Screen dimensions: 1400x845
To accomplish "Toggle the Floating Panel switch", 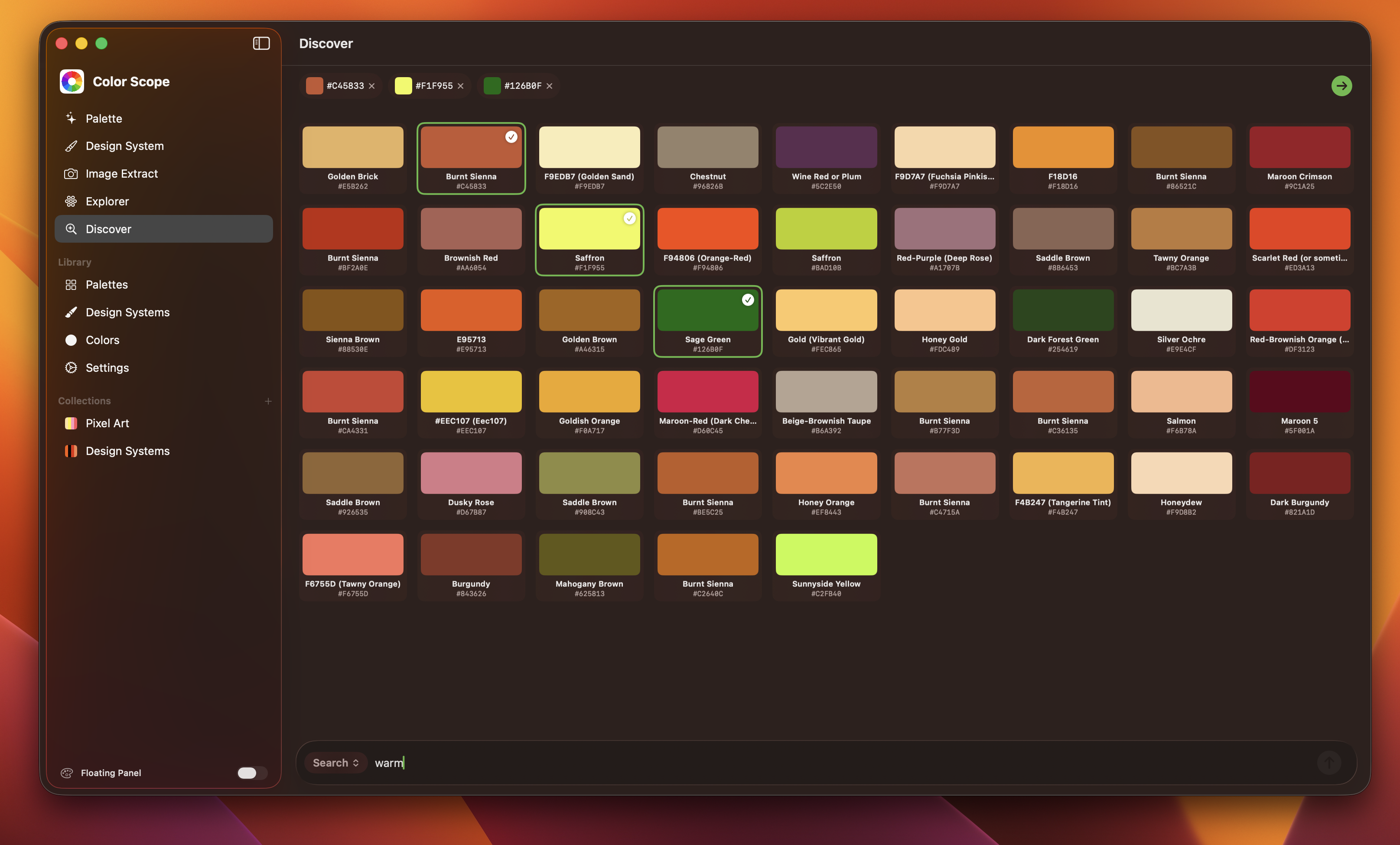I will pos(252,773).
